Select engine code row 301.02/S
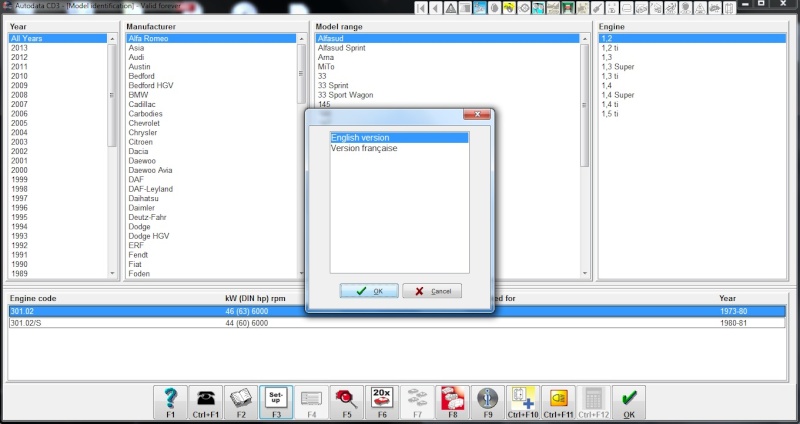800x424 pixels. [x=397, y=323]
